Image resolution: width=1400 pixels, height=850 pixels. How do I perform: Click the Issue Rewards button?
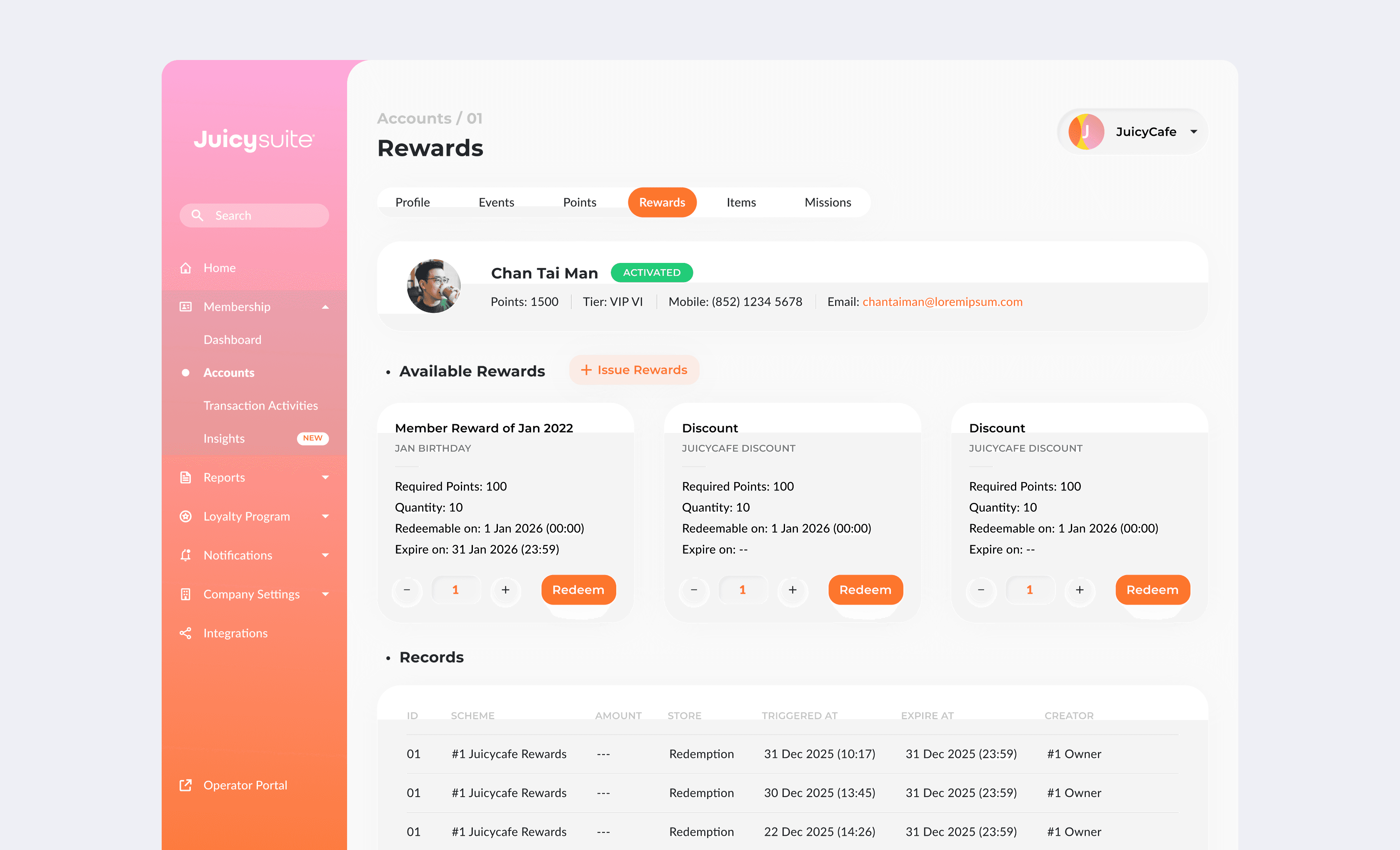tap(634, 370)
